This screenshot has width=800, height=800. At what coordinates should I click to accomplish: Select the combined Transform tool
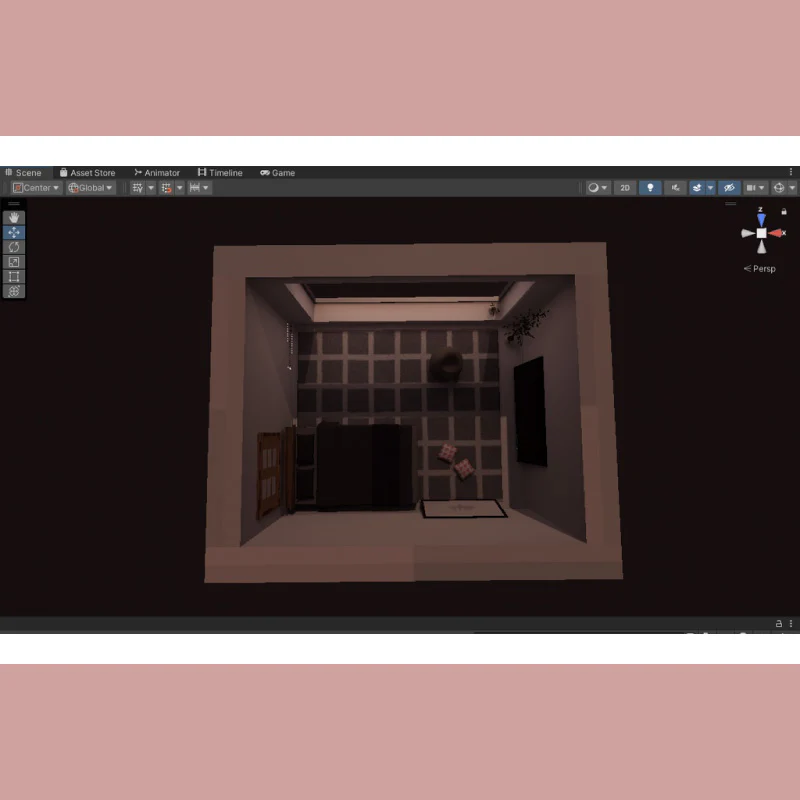click(x=14, y=291)
